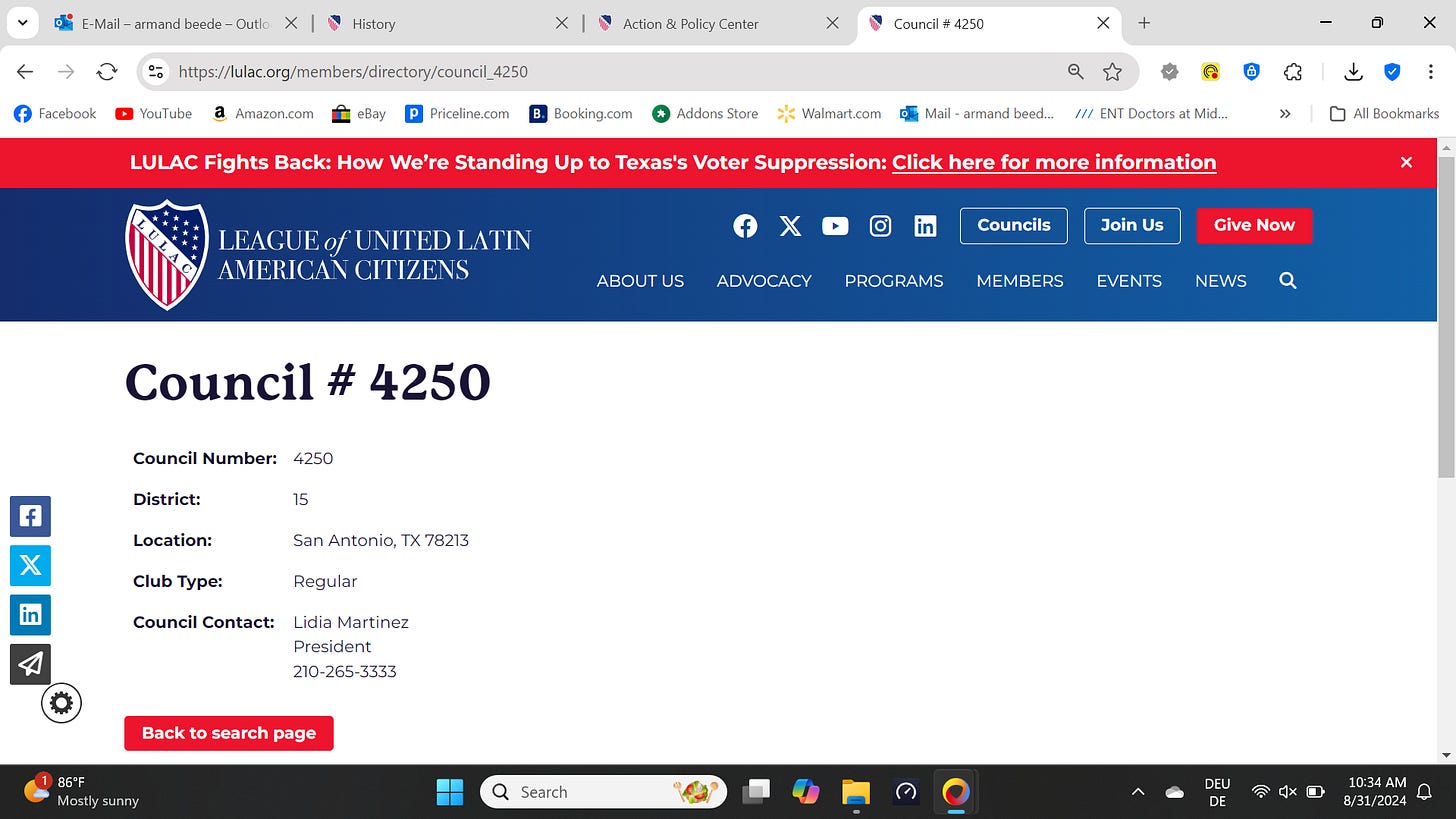This screenshot has height=819, width=1456.
Task: Open File Explorer from taskbar
Action: [x=856, y=792]
